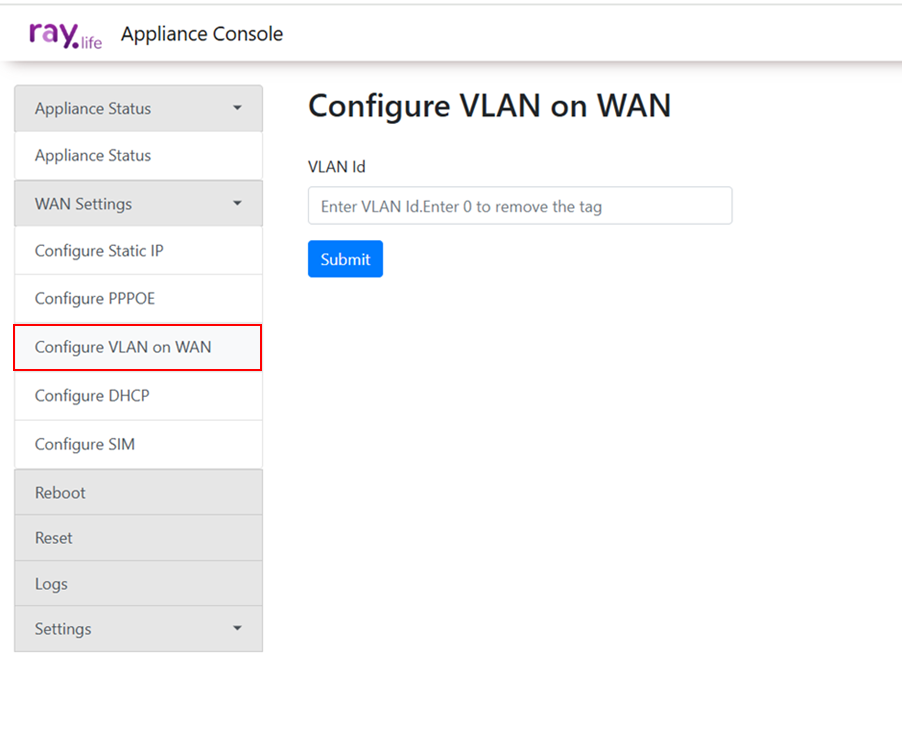903x729 pixels.
Task: Click the Settings section header
Action: [x=63, y=629]
